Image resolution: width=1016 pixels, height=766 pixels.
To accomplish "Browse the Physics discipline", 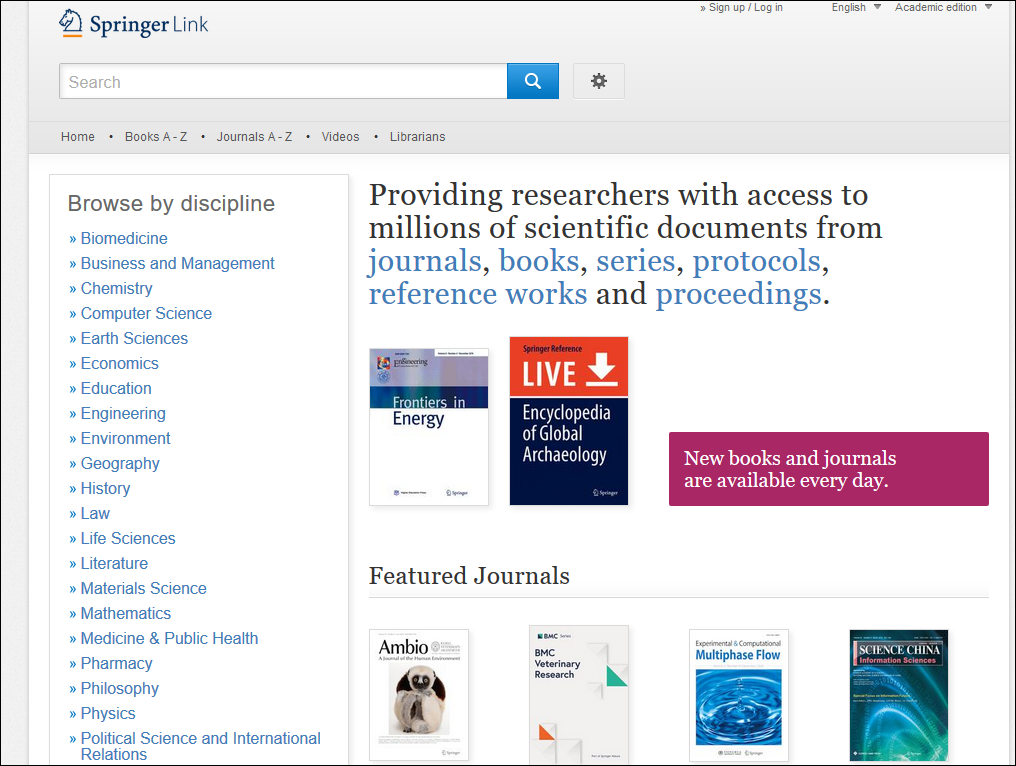I will (108, 714).
